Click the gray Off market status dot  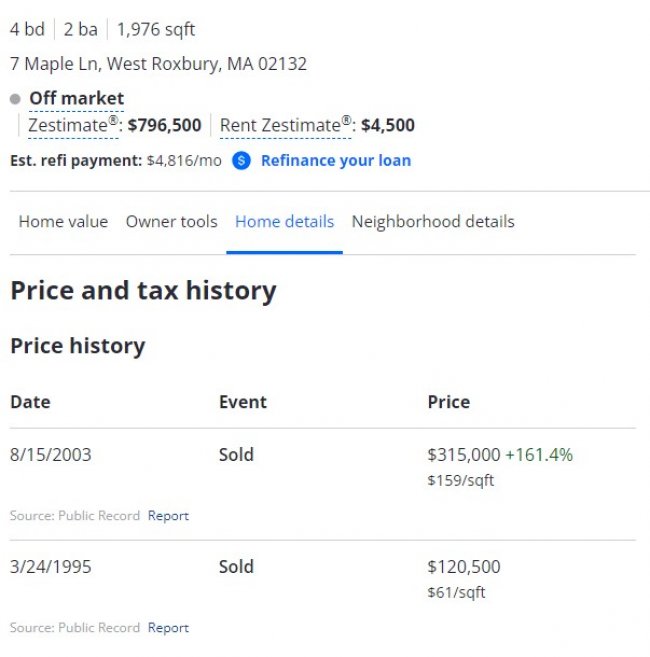[15, 99]
